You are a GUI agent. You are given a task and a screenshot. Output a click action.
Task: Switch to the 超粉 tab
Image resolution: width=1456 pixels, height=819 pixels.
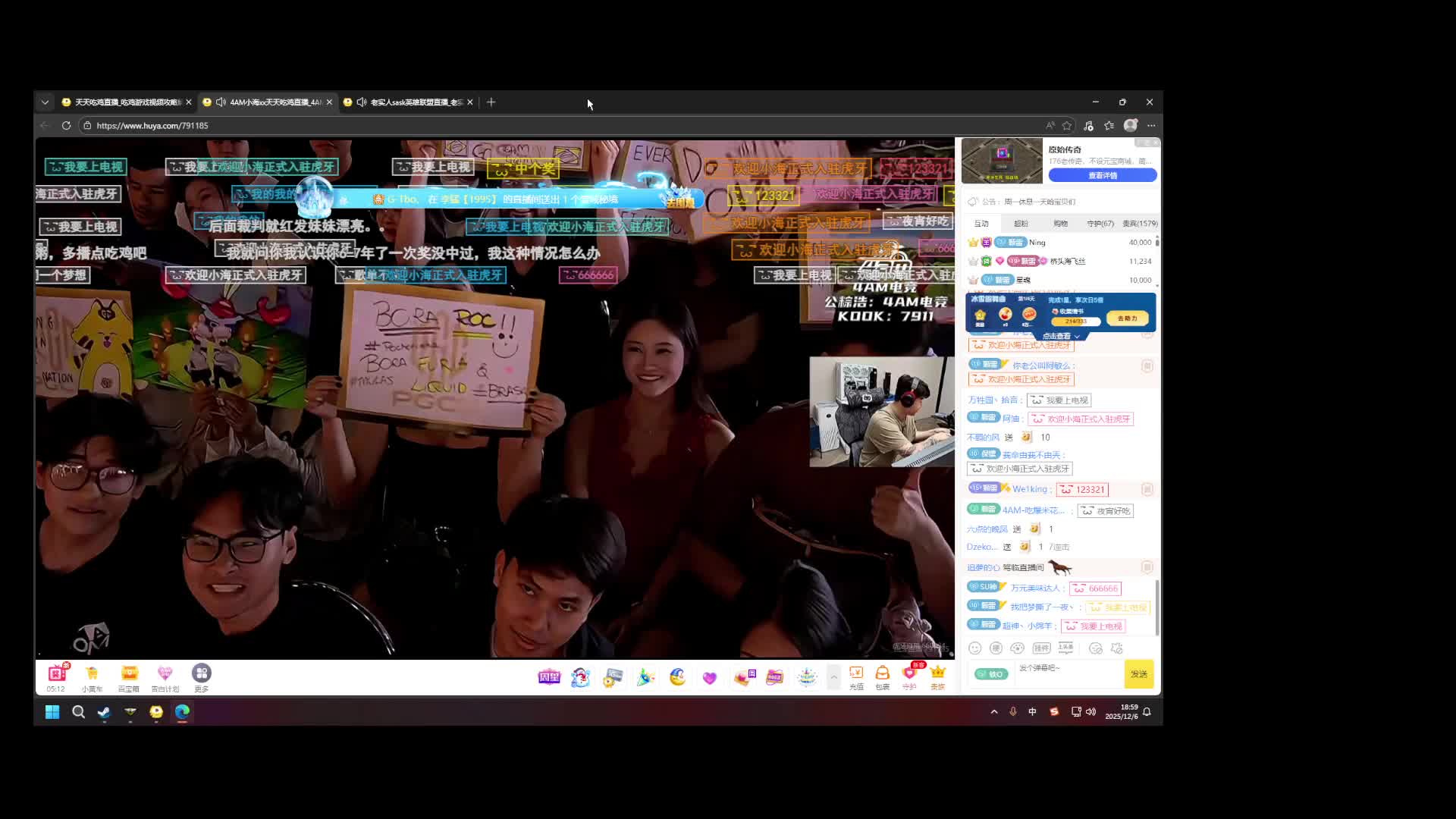[1021, 224]
